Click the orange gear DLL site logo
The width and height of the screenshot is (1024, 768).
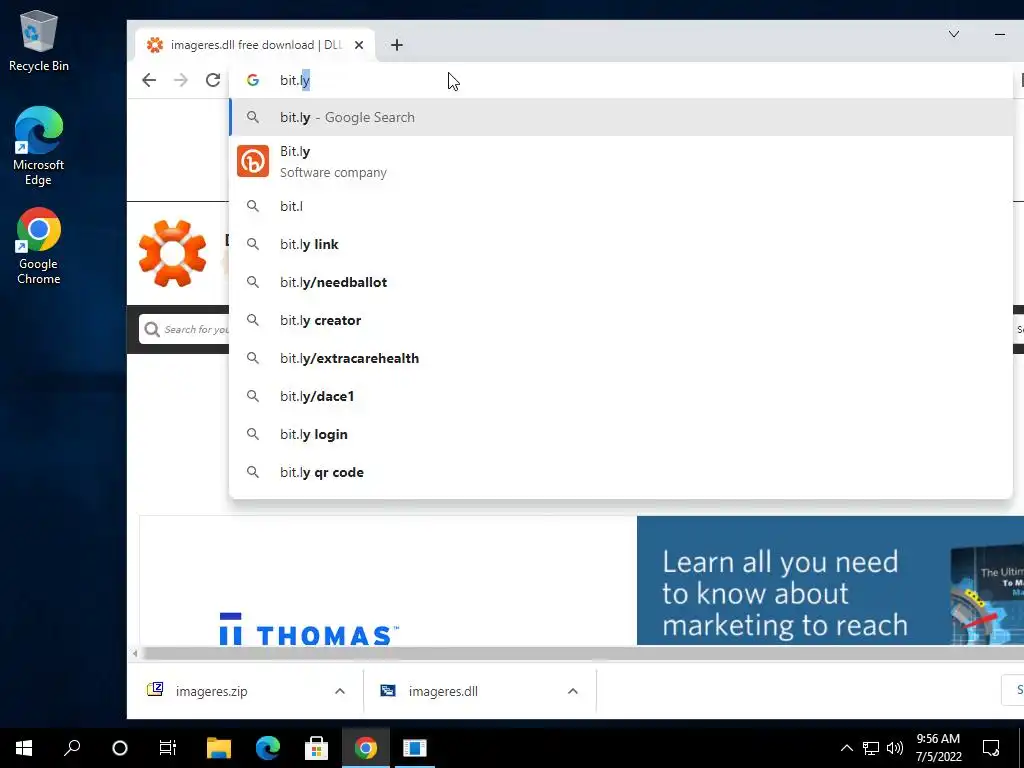(x=172, y=253)
